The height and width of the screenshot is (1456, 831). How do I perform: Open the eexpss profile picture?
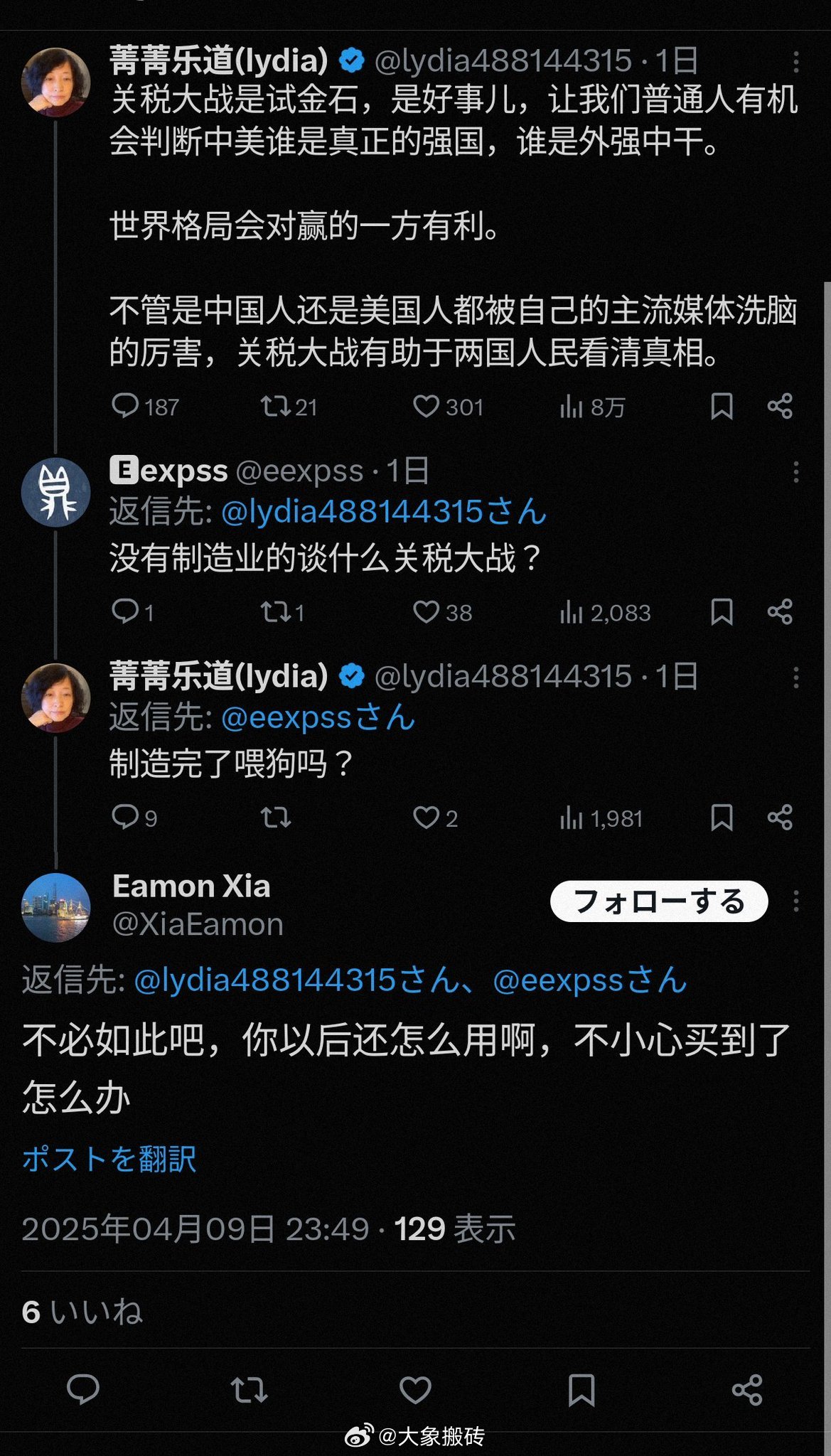tap(56, 492)
